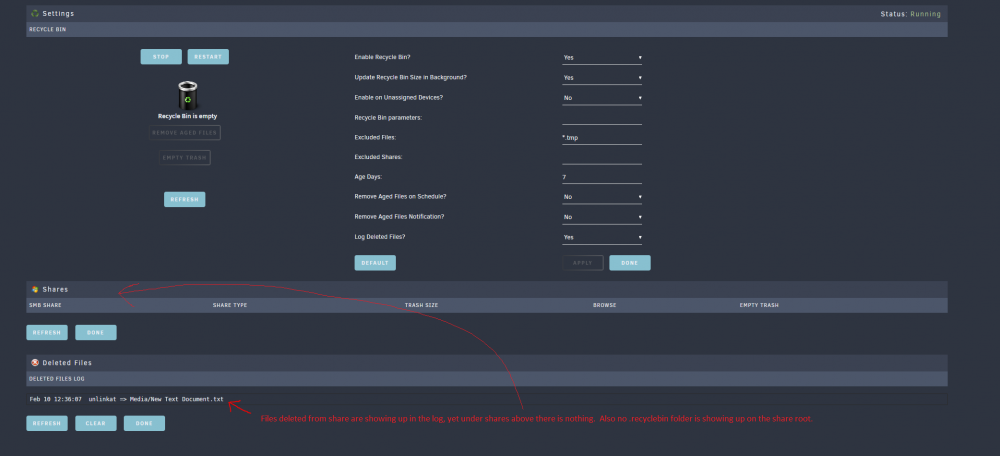This screenshot has width=1000, height=456.
Task: Refresh the Shares list
Action: 47,332
